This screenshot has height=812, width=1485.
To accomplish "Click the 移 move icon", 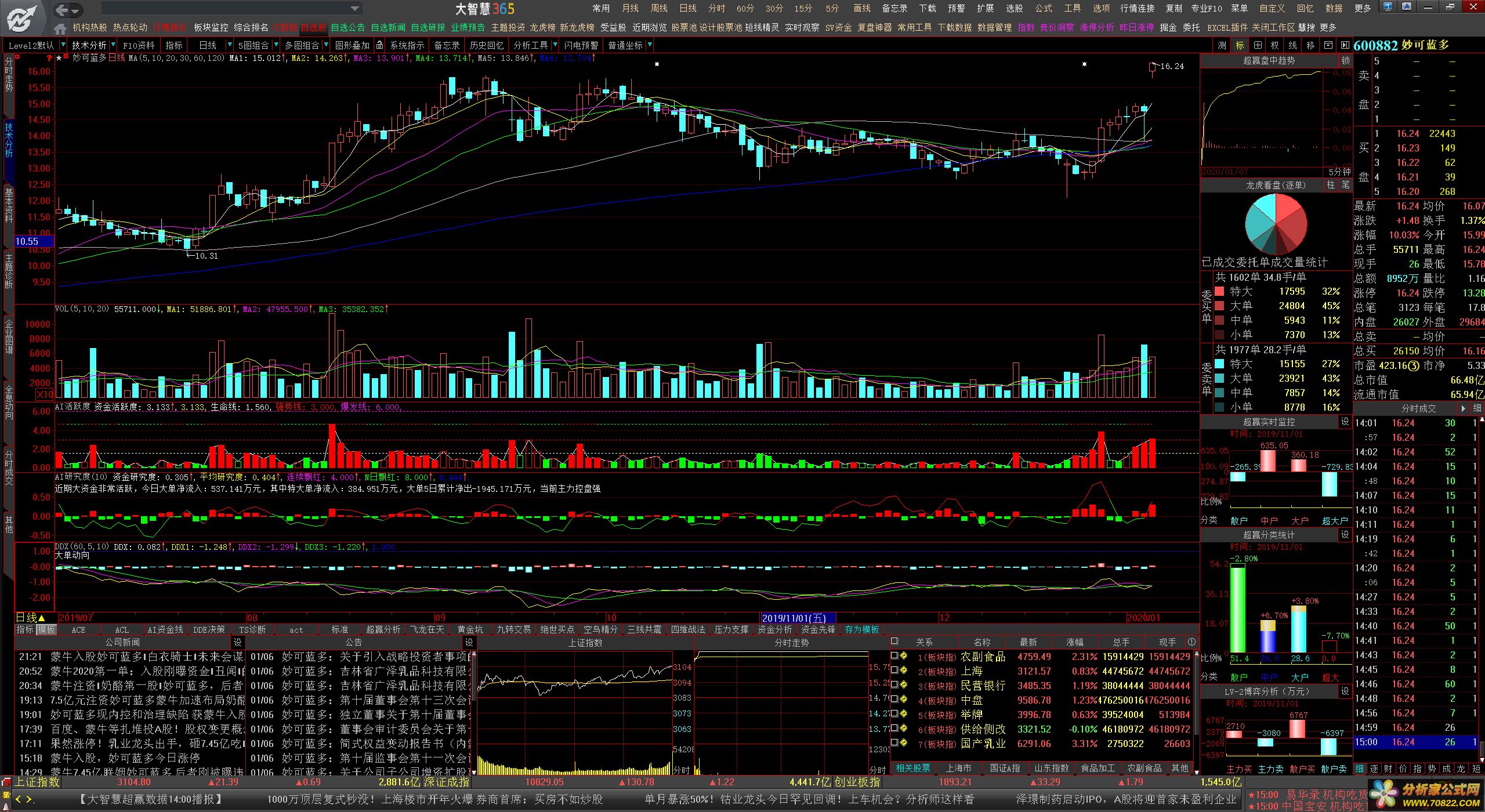I will (x=1310, y=45).
